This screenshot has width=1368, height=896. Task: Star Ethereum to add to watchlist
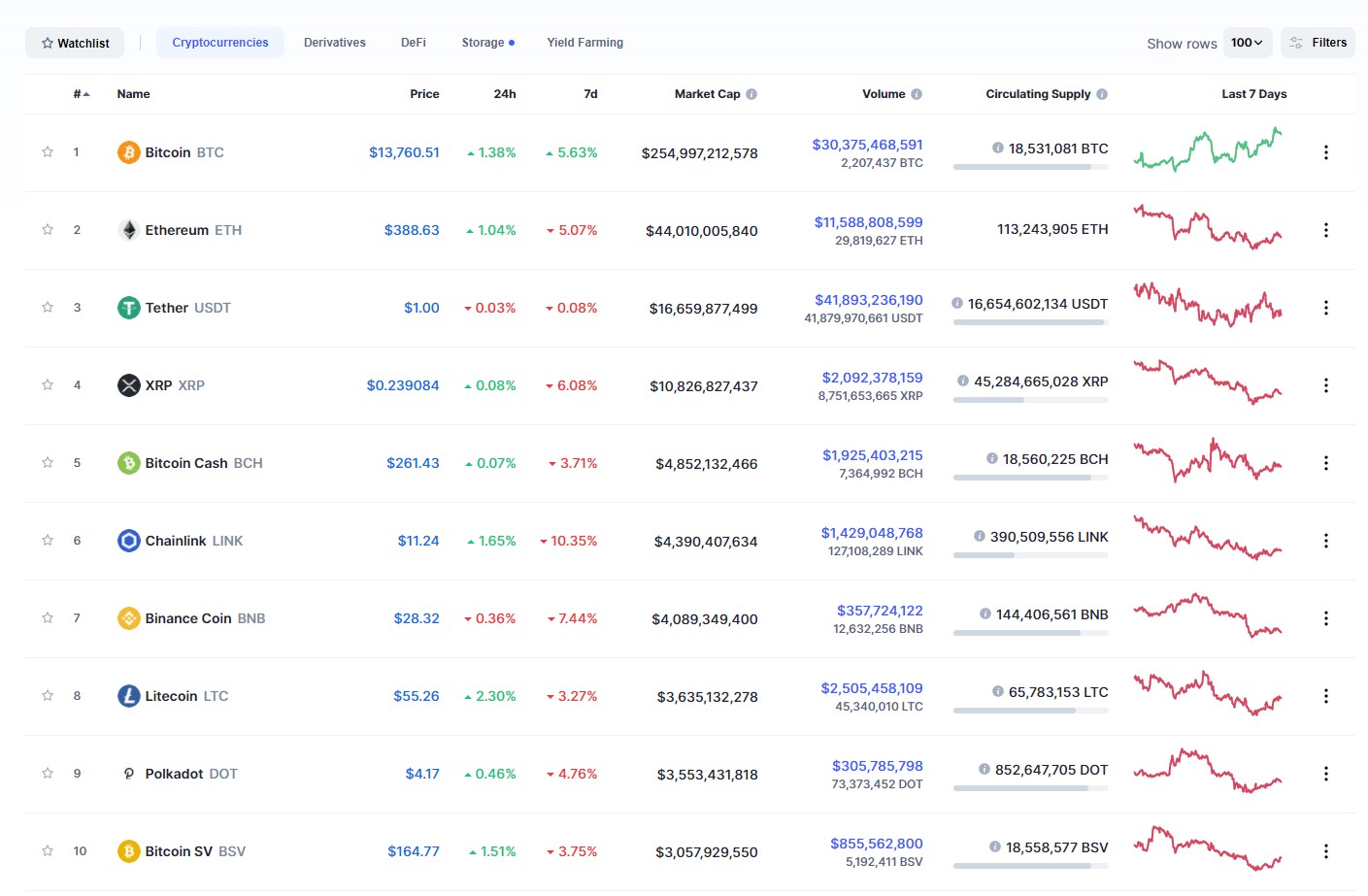click(47, 229)
